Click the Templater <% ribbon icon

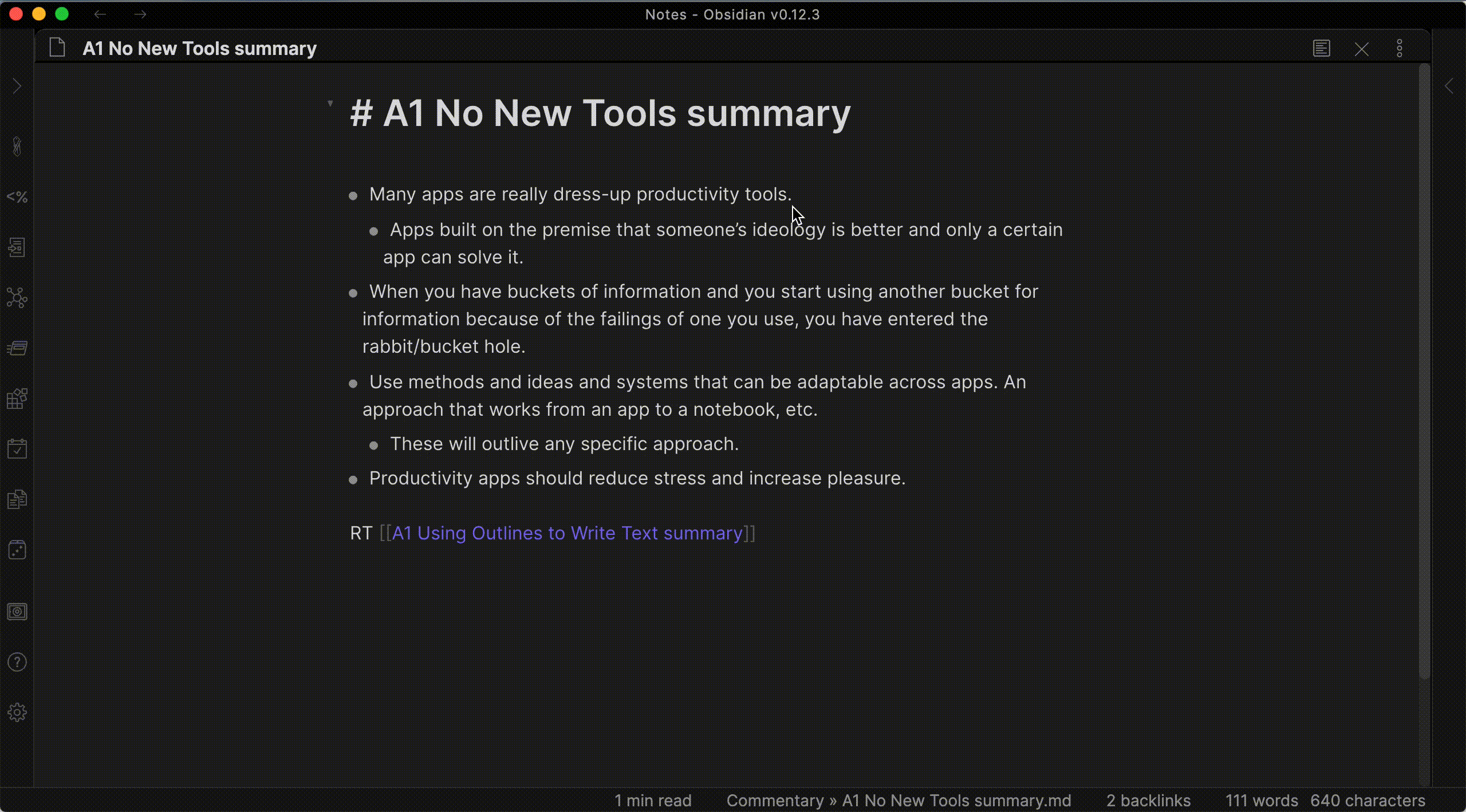17,197
